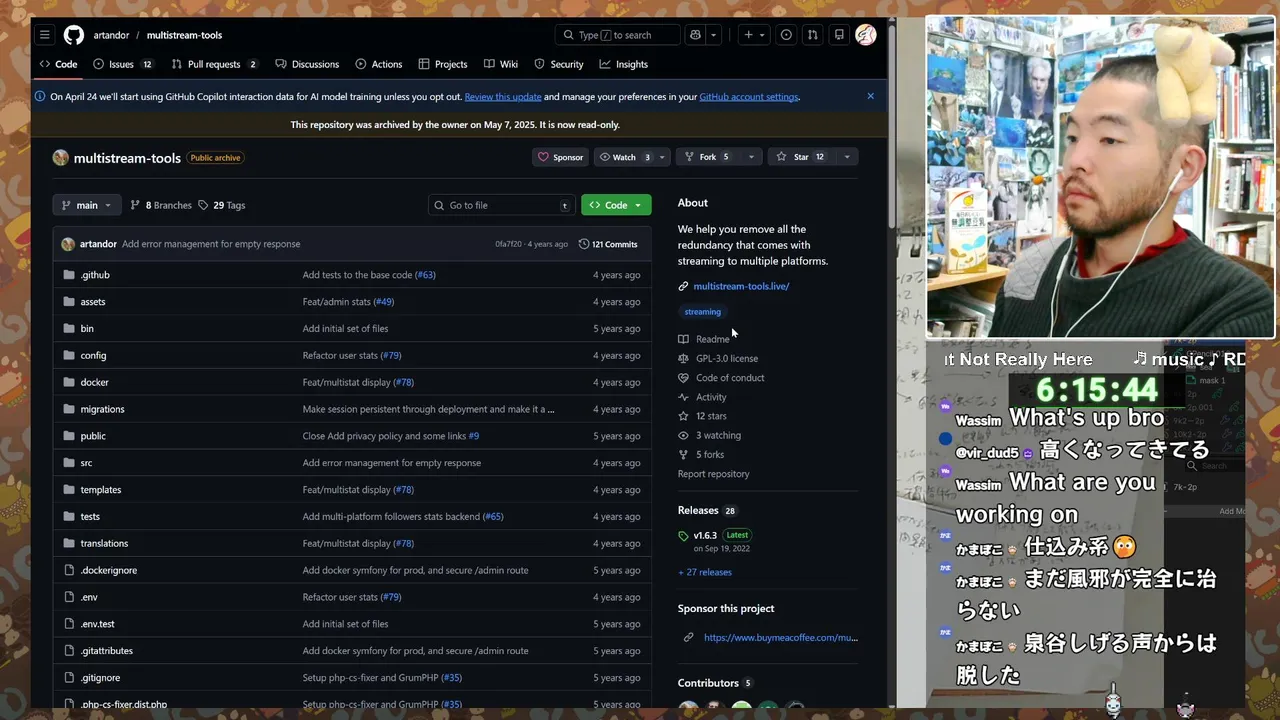Open the Insights tab

tap(624, 64)
